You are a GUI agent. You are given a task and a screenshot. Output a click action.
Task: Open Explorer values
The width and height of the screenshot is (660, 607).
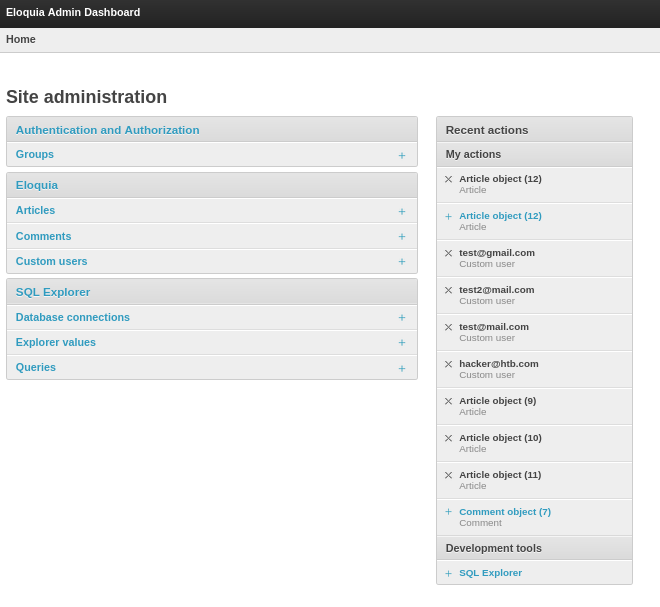tap(56, 342)
